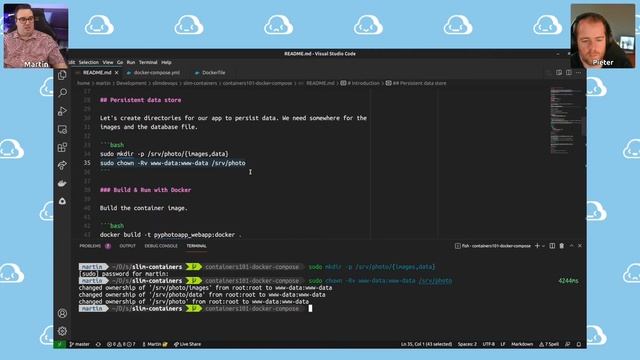Image resolution: width=640 pixels, height=360 pixels.
Task: Open notifications bell in status bar
Action: pyautogui.click(x=578, y=344)
